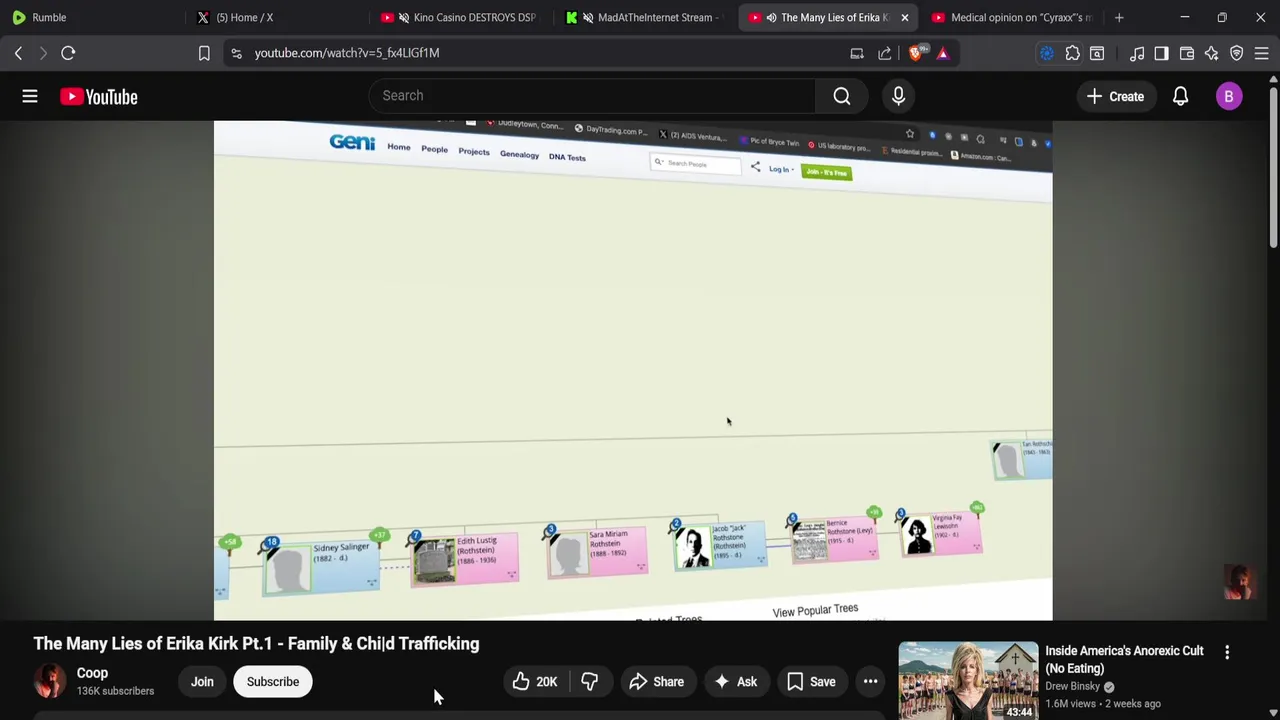Screen dimensions: 1280x720
Task: Open Coop channel avatar
Action: click(49, 681)
